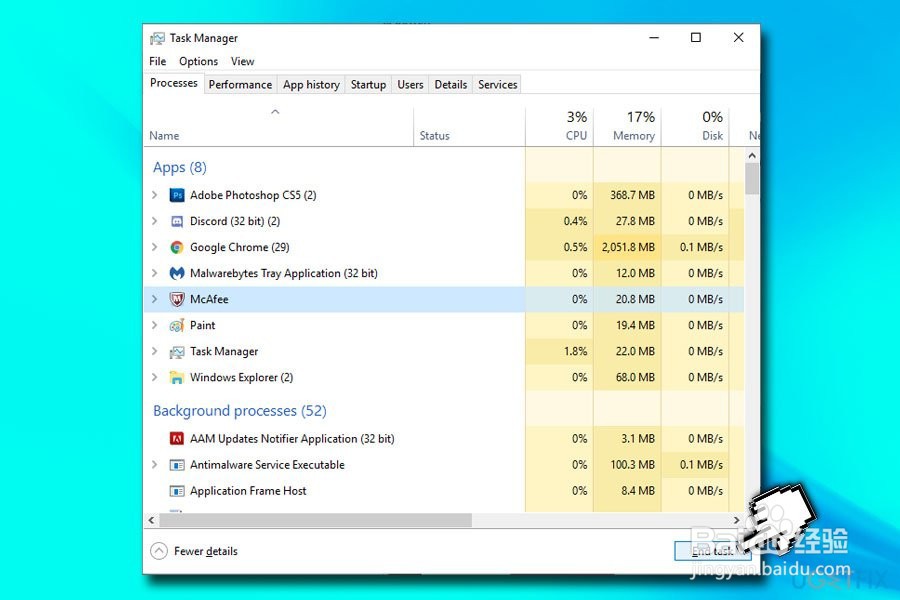Click the horizontal scrollbar right arrow
This screenshot has width=900, height=600.
click(x=737, y=521)
